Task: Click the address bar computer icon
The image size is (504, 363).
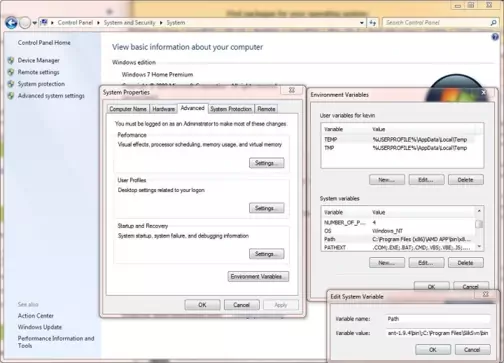Action: coord(44,22)
